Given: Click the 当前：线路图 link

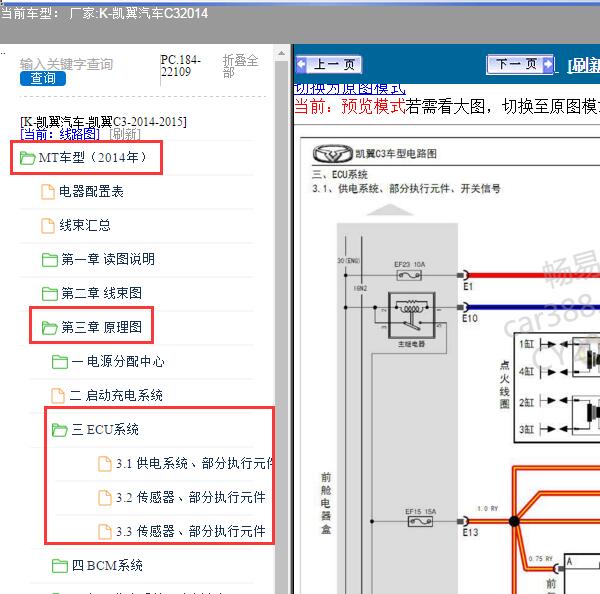Looking at the screenshot, I should [60, 134].
